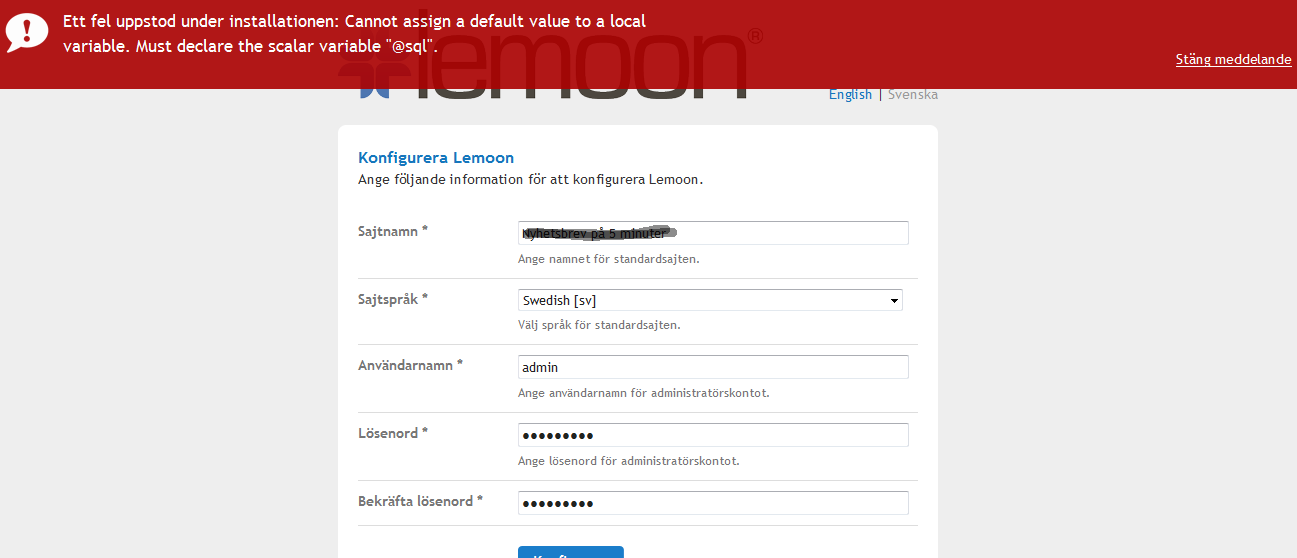This screenshot has height=558, width=1297.
Task: Click into the Lösenord password field
Action: tap(713, 435)
